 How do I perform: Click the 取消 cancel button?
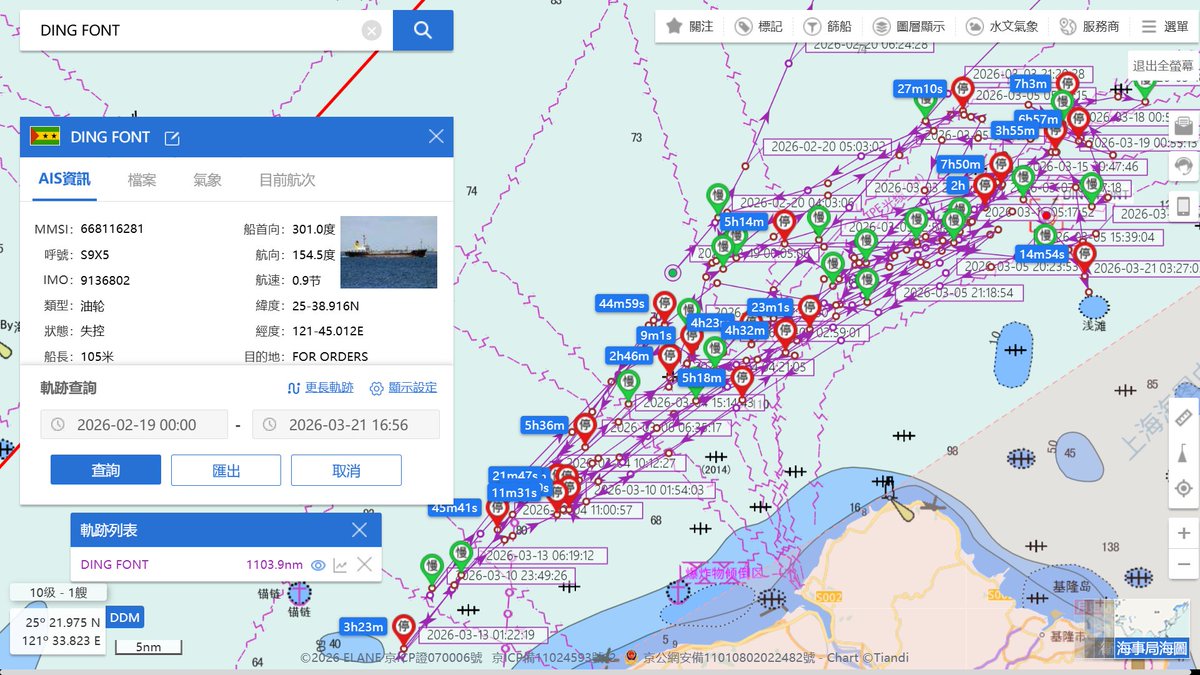coord(346,470)
